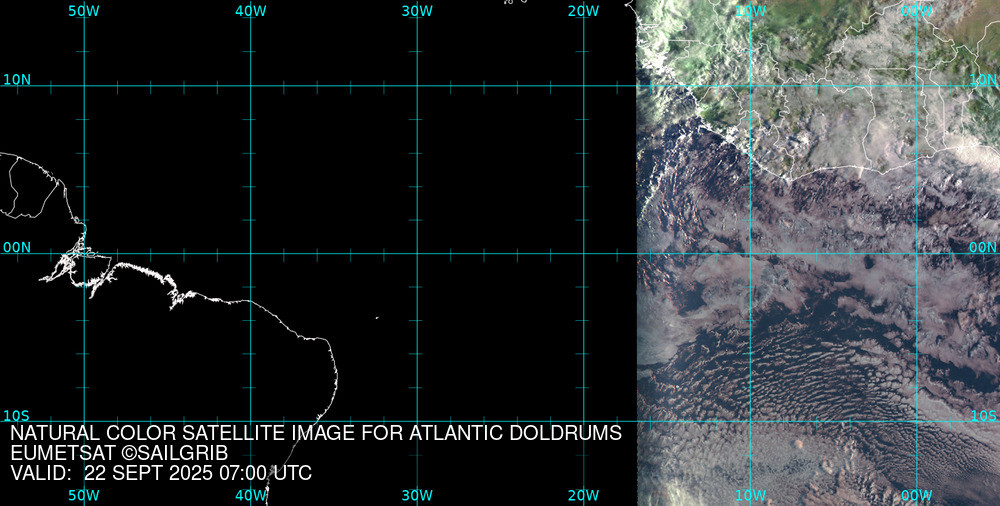The width and height of the screenshot is (1000, 506).
Task: Click the 'EUMETSAT ©SAILGRIB' credit text
Action: (x=119, y=453)
